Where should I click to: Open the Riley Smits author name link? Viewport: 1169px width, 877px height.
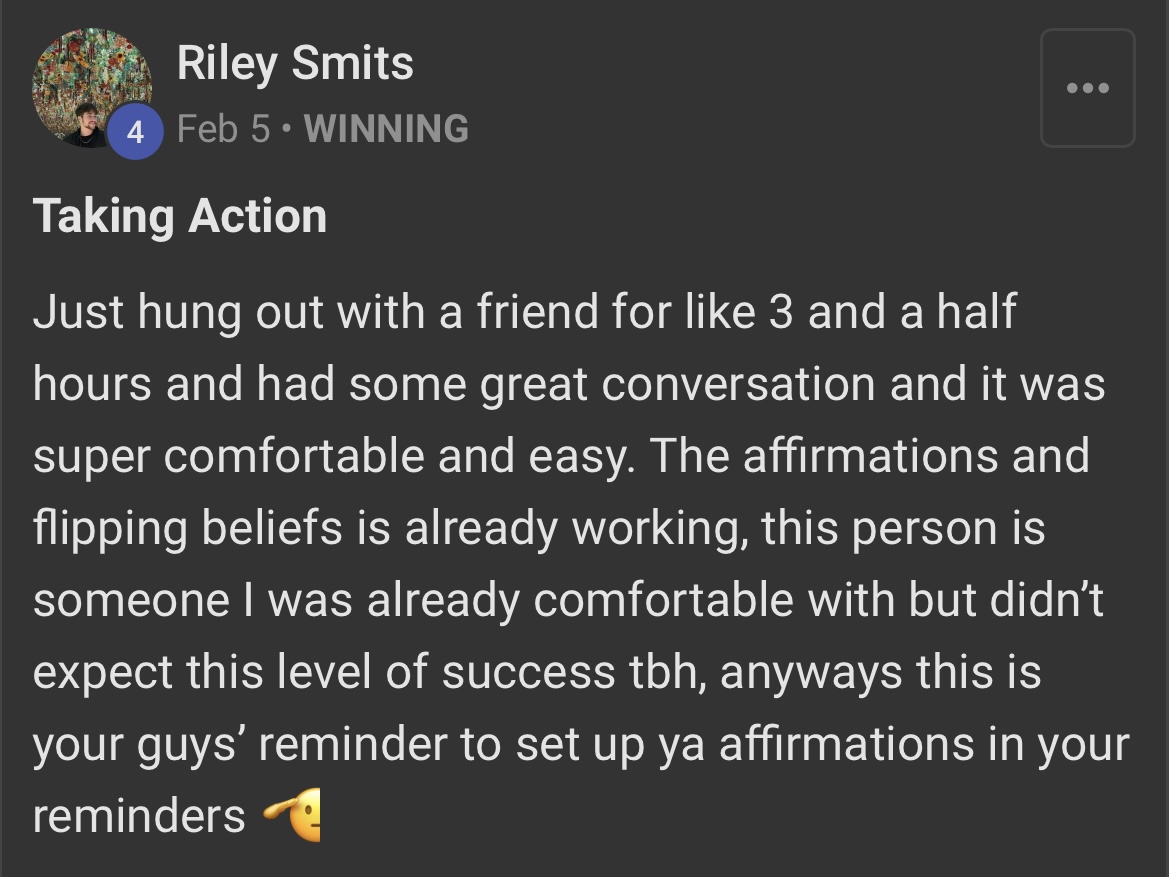[x=294, y=63]
